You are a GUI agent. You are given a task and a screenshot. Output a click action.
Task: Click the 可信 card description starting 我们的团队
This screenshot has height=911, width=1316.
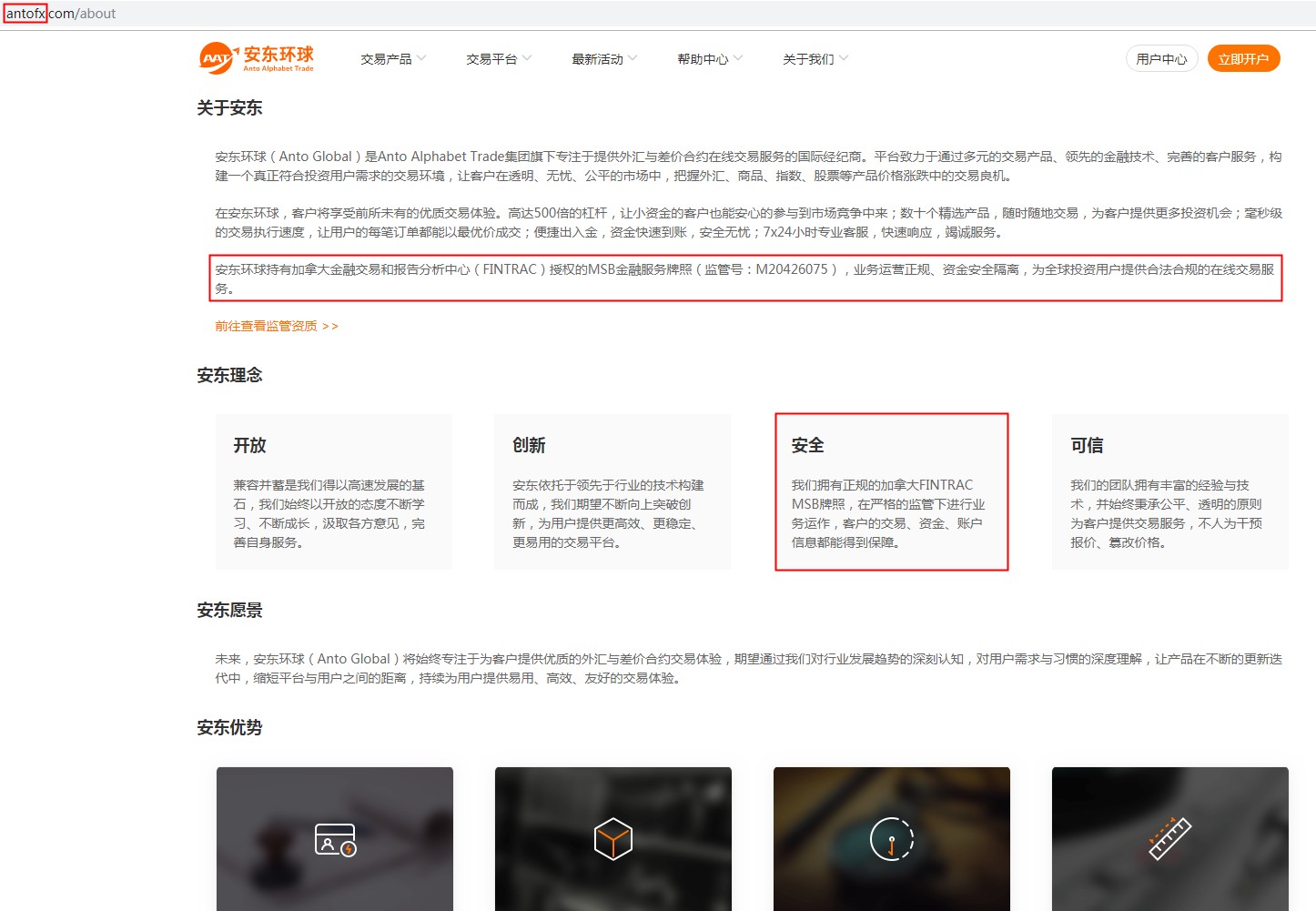(x=1166, y=513)
